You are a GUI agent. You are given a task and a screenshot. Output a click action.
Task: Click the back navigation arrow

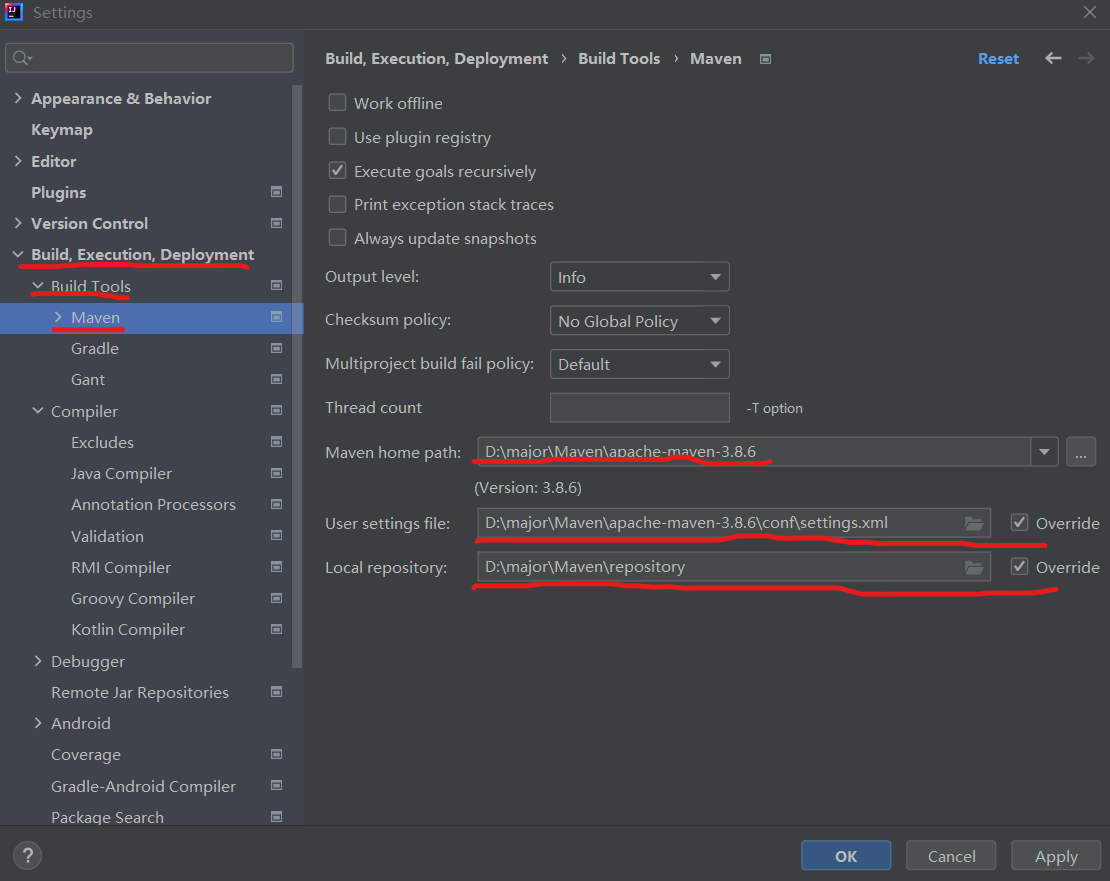[x=1053, y=59]
